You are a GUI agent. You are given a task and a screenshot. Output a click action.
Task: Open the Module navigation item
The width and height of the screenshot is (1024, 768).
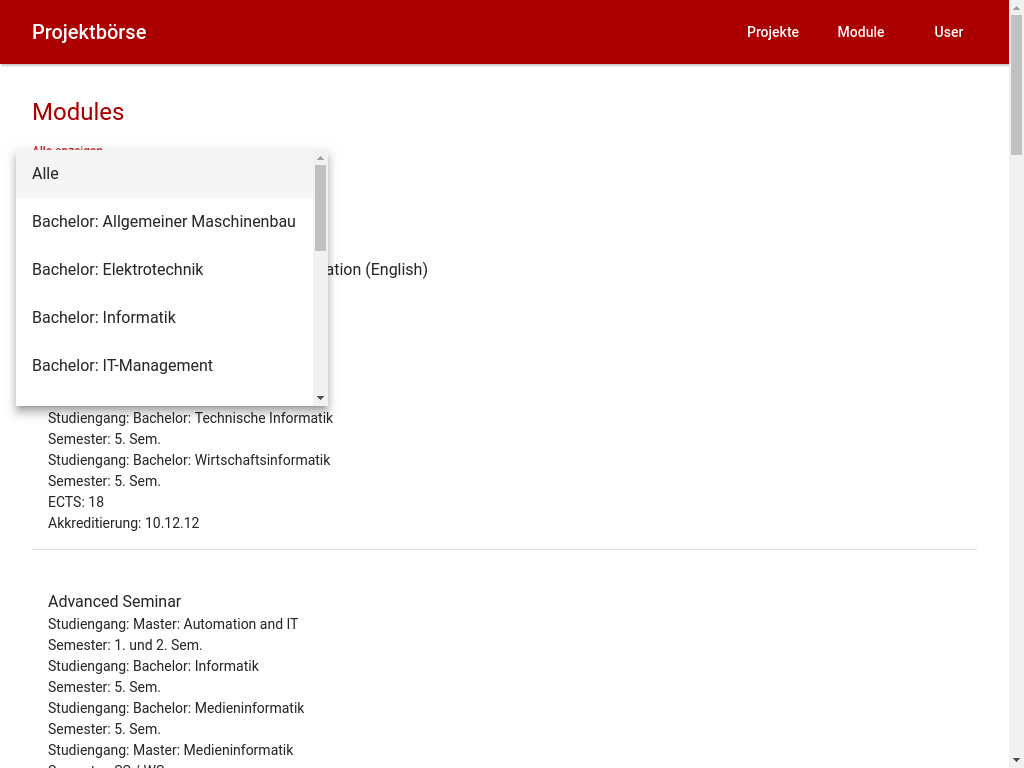[x=861, y=32]
